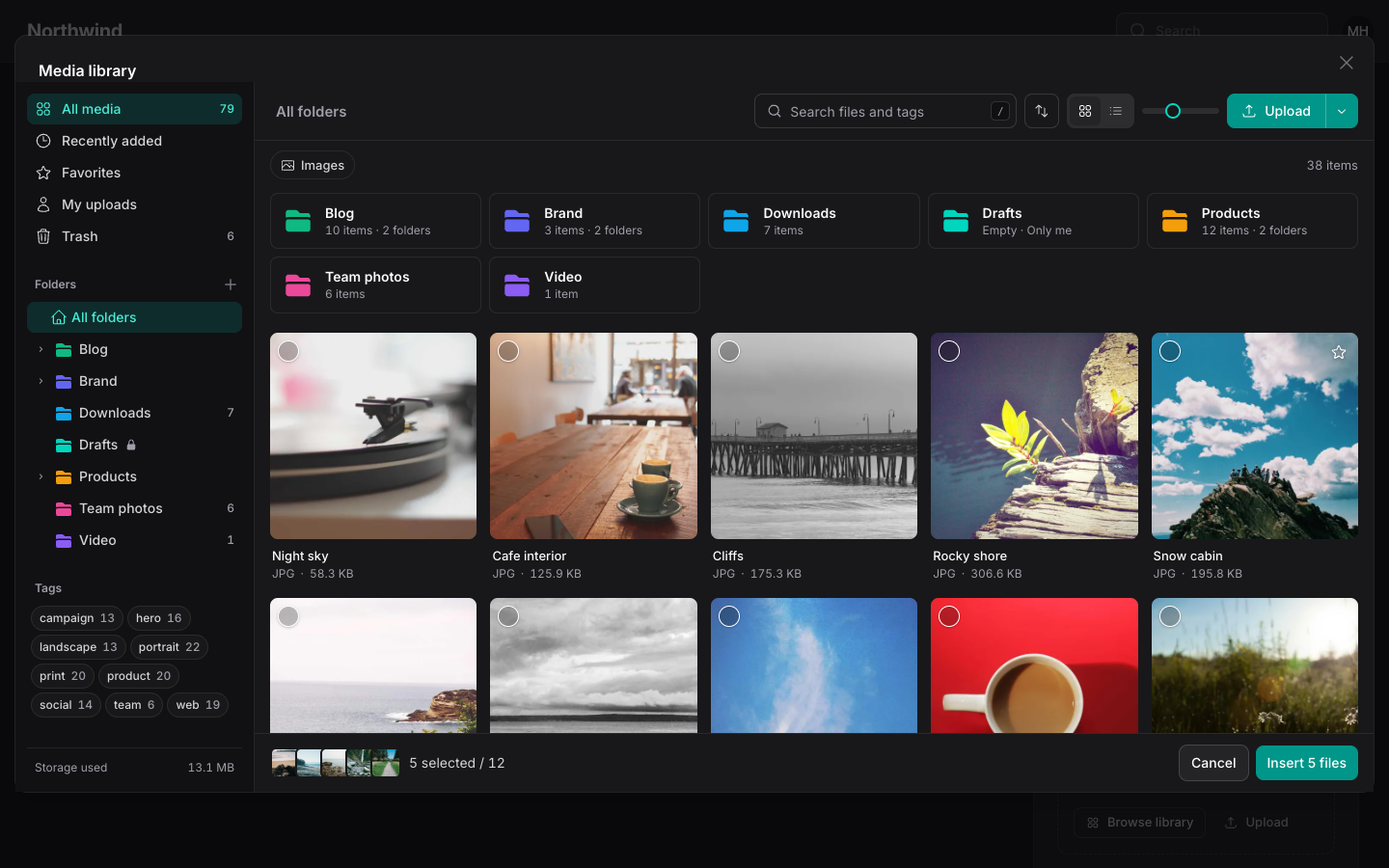Image resolution: width=1389 pixels, height=868 pixels.
Task: Open My uploads
Action: [134, 204]
